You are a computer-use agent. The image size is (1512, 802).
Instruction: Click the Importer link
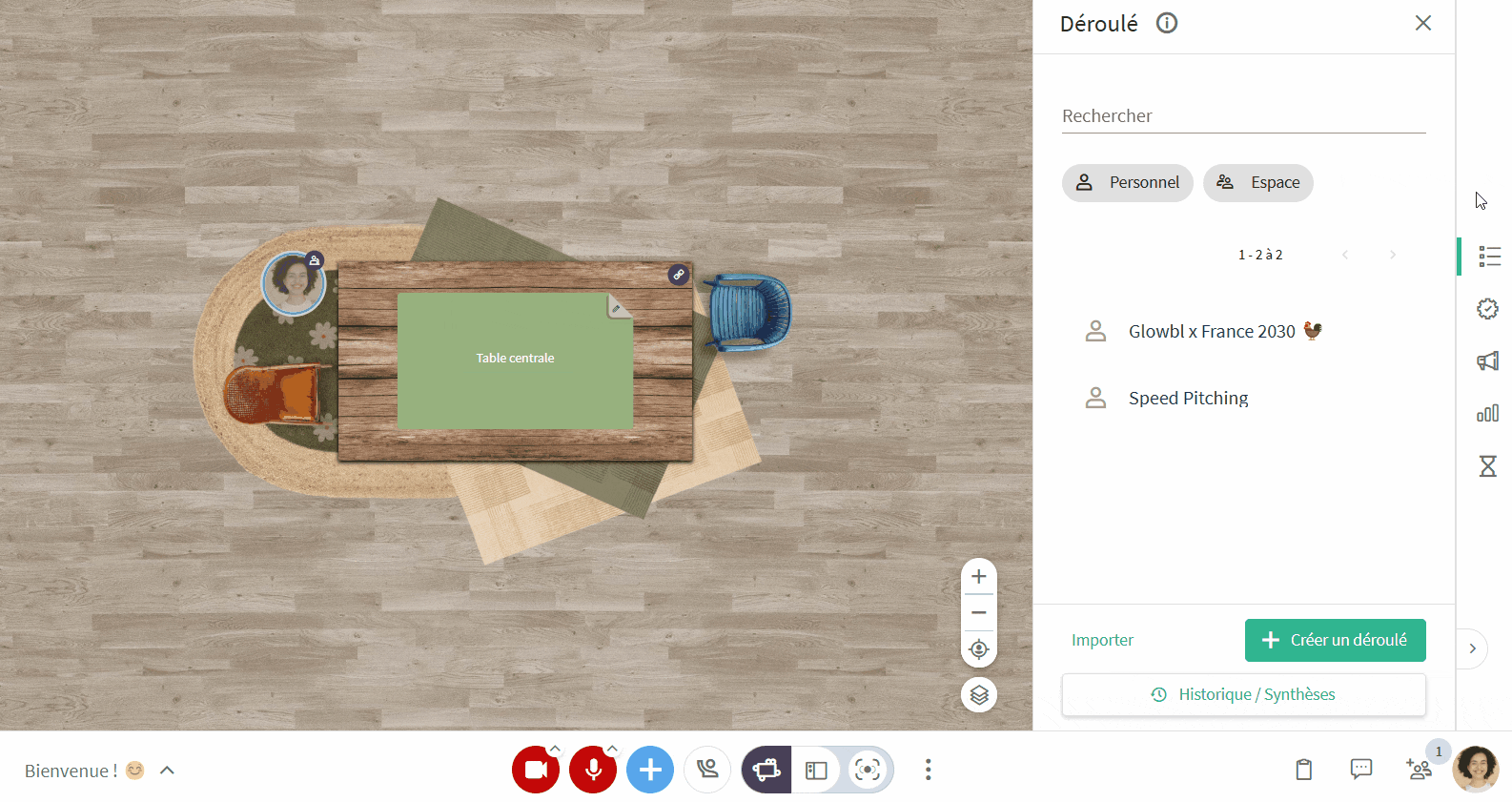(x=1102, y=640)
